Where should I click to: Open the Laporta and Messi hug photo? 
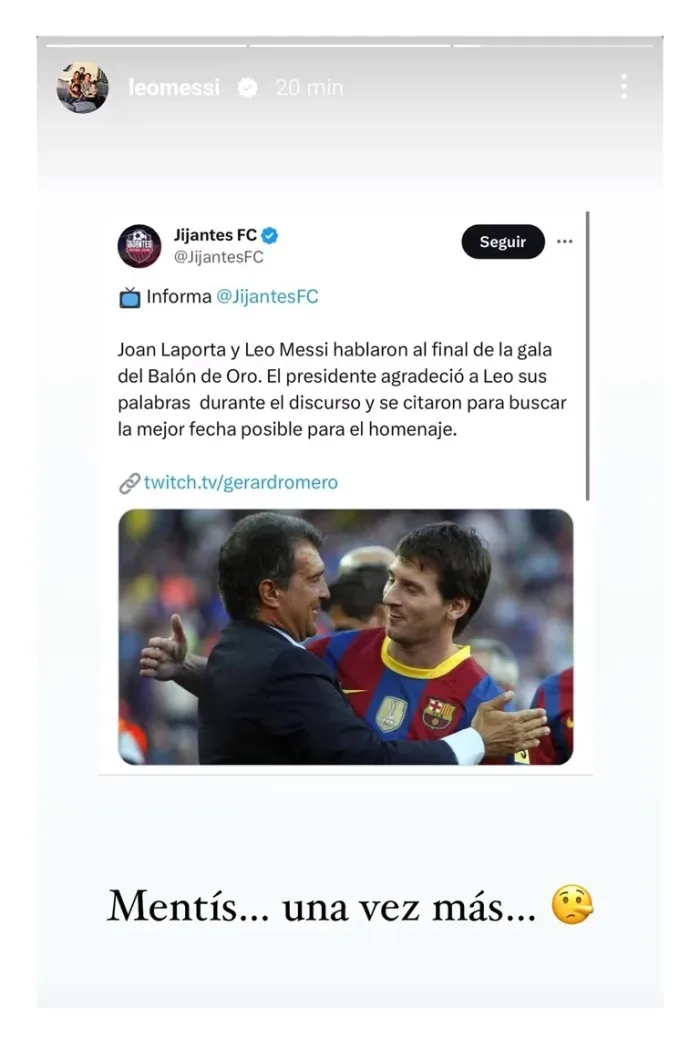346,637
